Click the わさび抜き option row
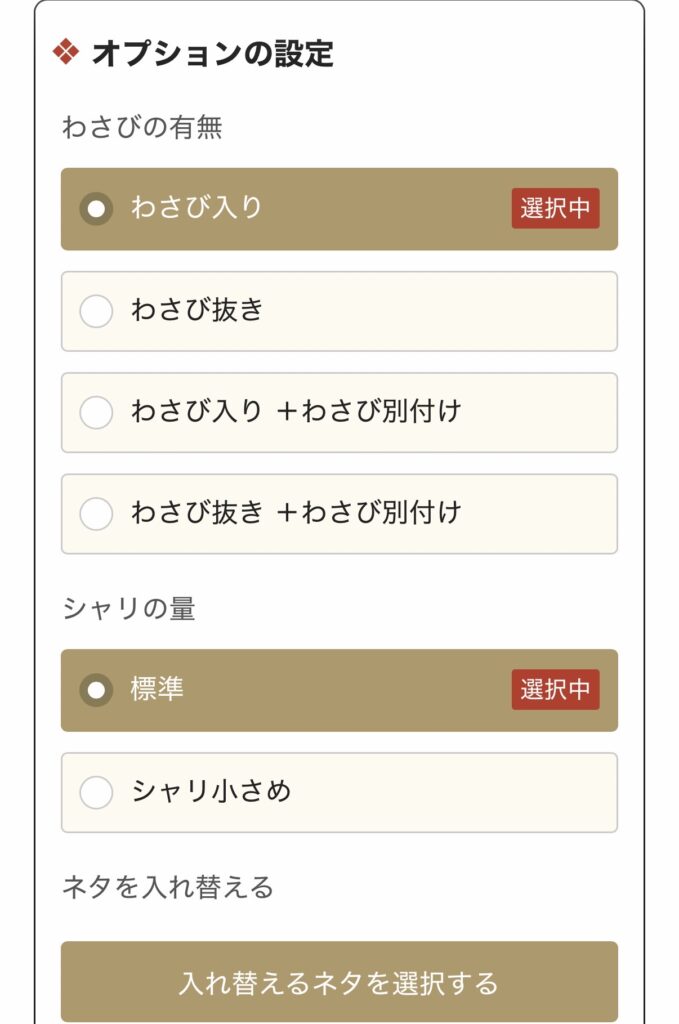The width and height of the screenshot is (679, 1024). 340,312
